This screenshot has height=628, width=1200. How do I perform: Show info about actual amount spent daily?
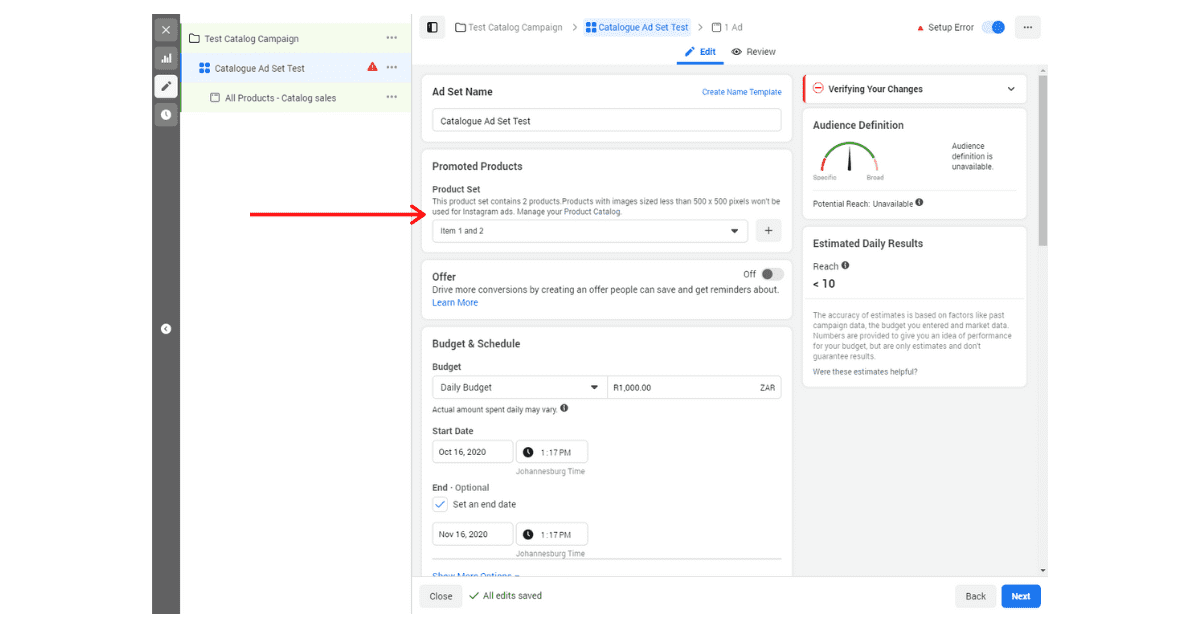click(x=564, y=408)
